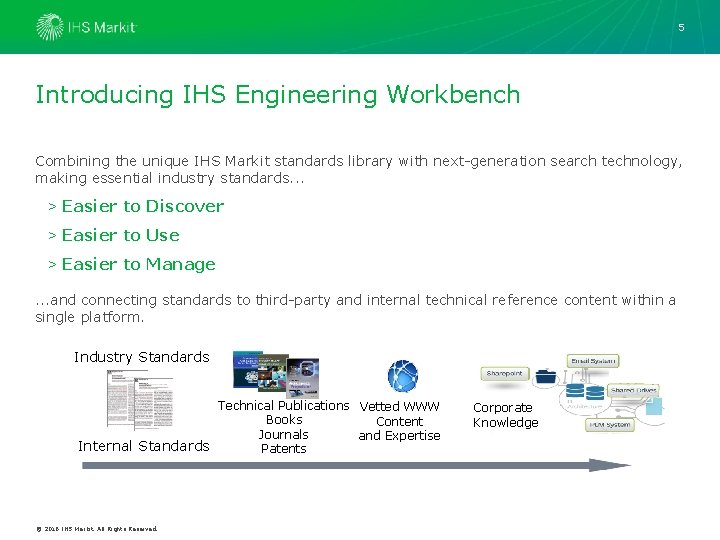This screenshot has height=540, width=720.
Task: Click the IHS Markit sunburst logo
Action: [50, 27]
